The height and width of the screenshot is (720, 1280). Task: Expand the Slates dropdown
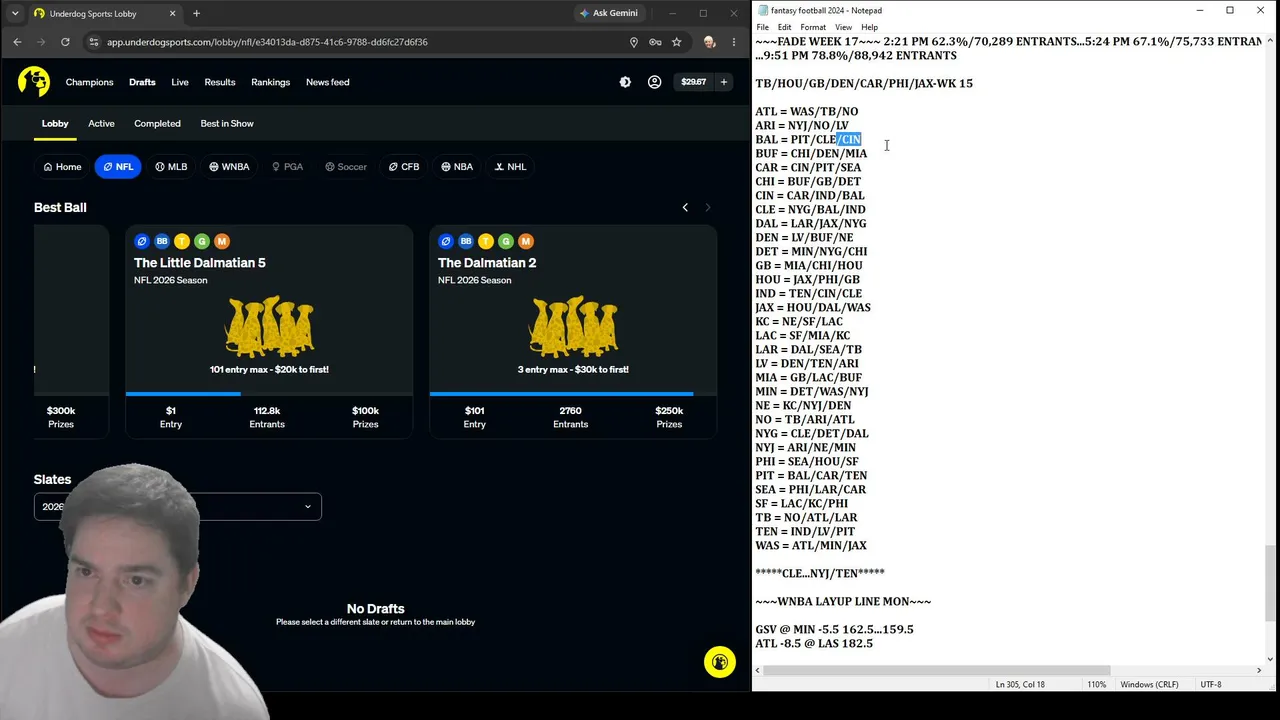(x=178, y=506)
